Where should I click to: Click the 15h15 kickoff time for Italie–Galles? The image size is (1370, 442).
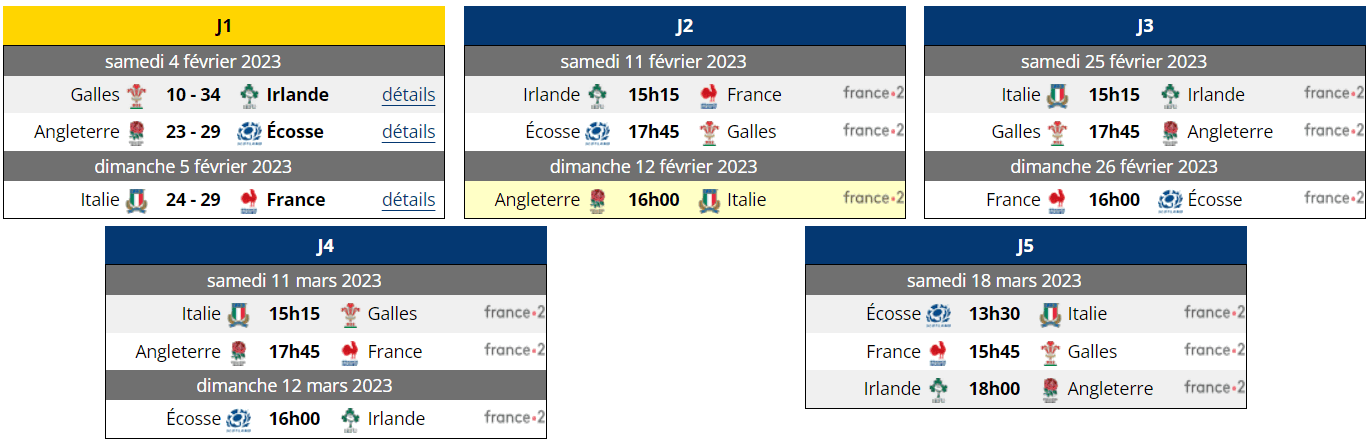(x=294, y=314)
